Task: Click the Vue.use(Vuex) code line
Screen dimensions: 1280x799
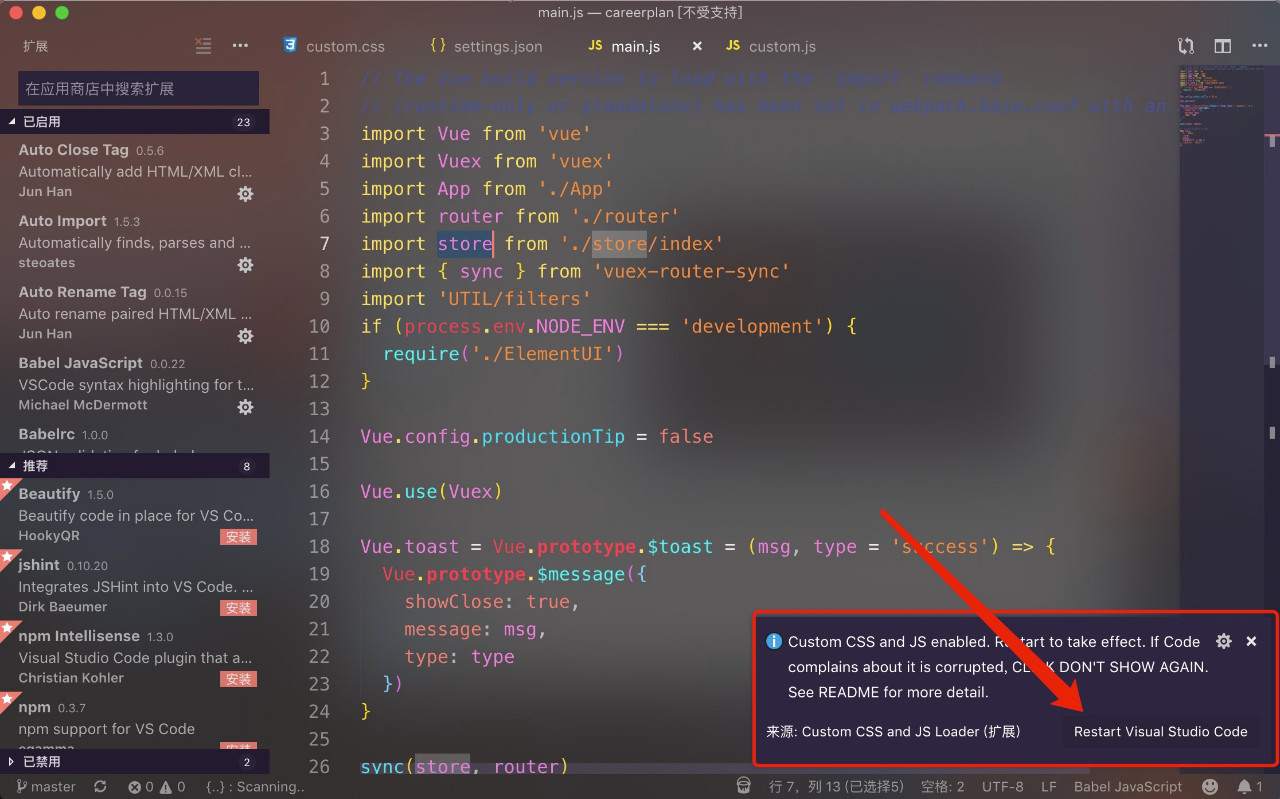Action: coord(431,491)
